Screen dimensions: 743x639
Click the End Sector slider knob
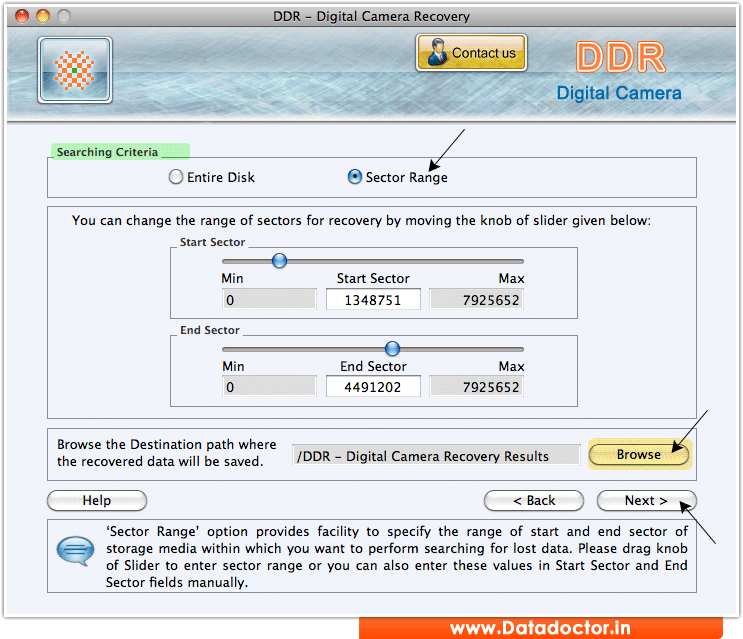point(392,349)
